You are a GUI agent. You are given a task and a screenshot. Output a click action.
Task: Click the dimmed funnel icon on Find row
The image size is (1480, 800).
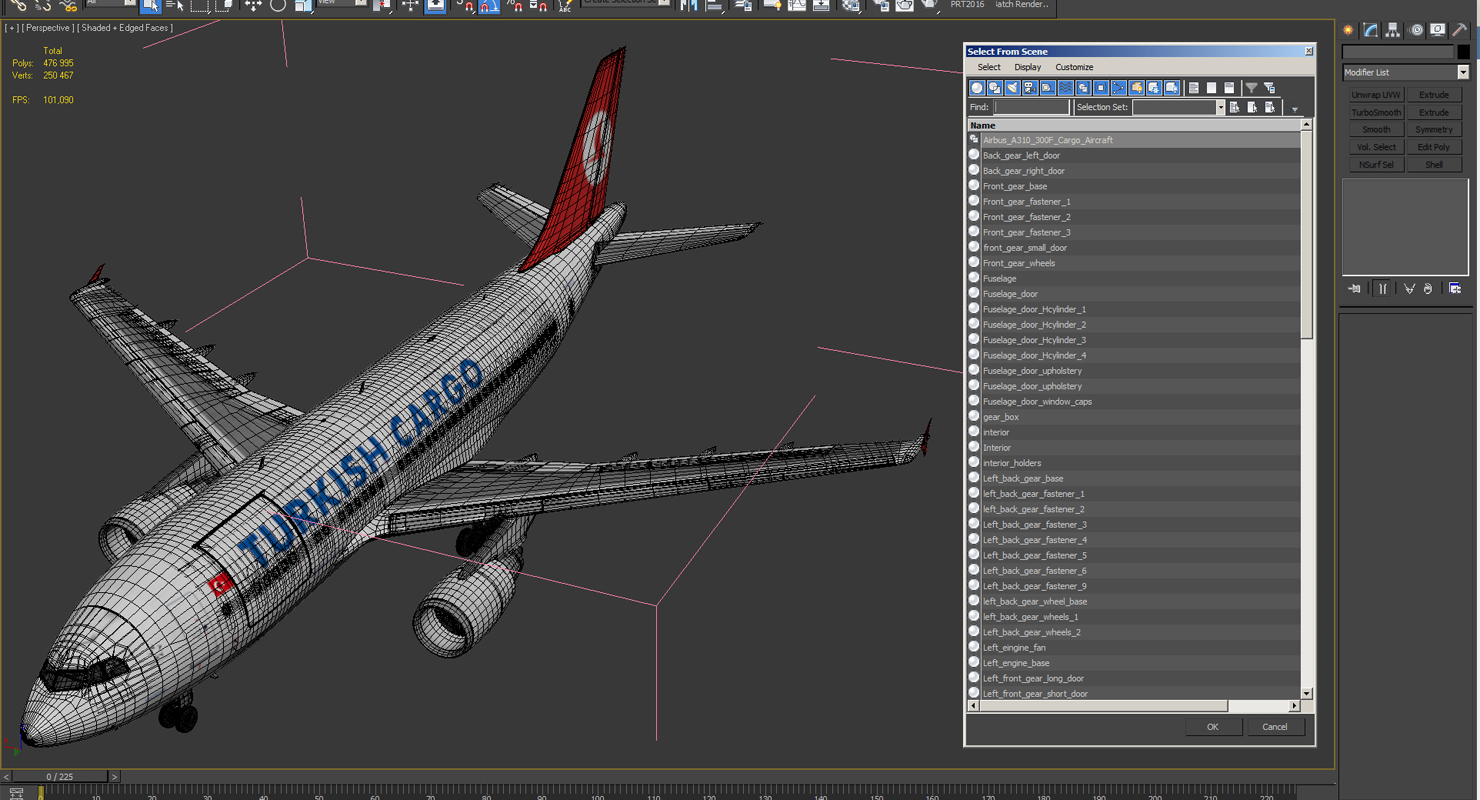pyautogui.click(x=1294, y=109)
